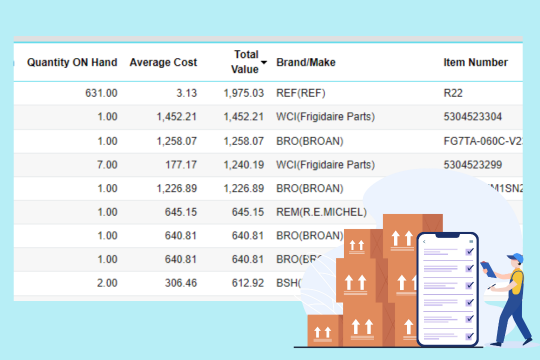Click the REF(REF) brand cell
The image size is (540, 360).
click(301, 93)
